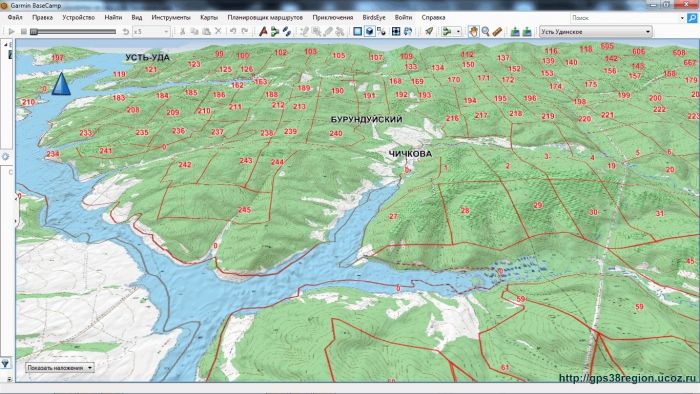Select the hand pan tool
This screenshot has width=700, height=394.
point(473,32)
